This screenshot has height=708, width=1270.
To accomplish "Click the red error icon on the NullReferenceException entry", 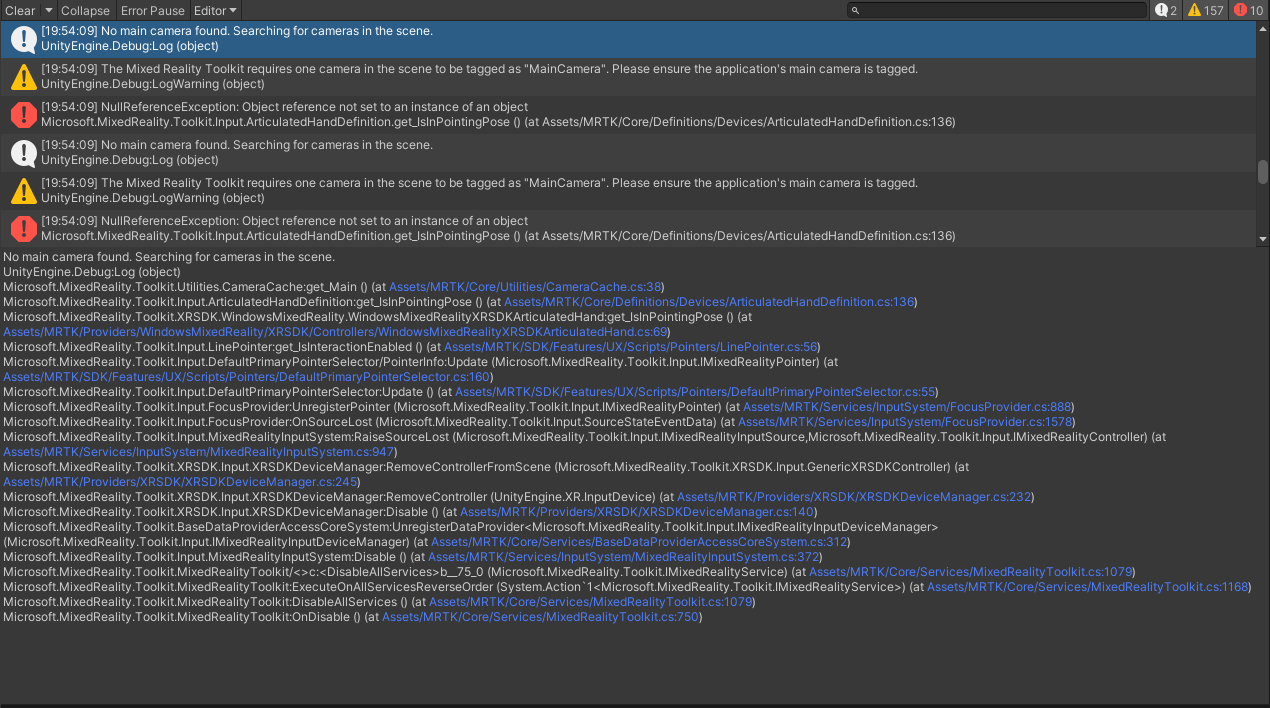I will (x=23, y=114).
